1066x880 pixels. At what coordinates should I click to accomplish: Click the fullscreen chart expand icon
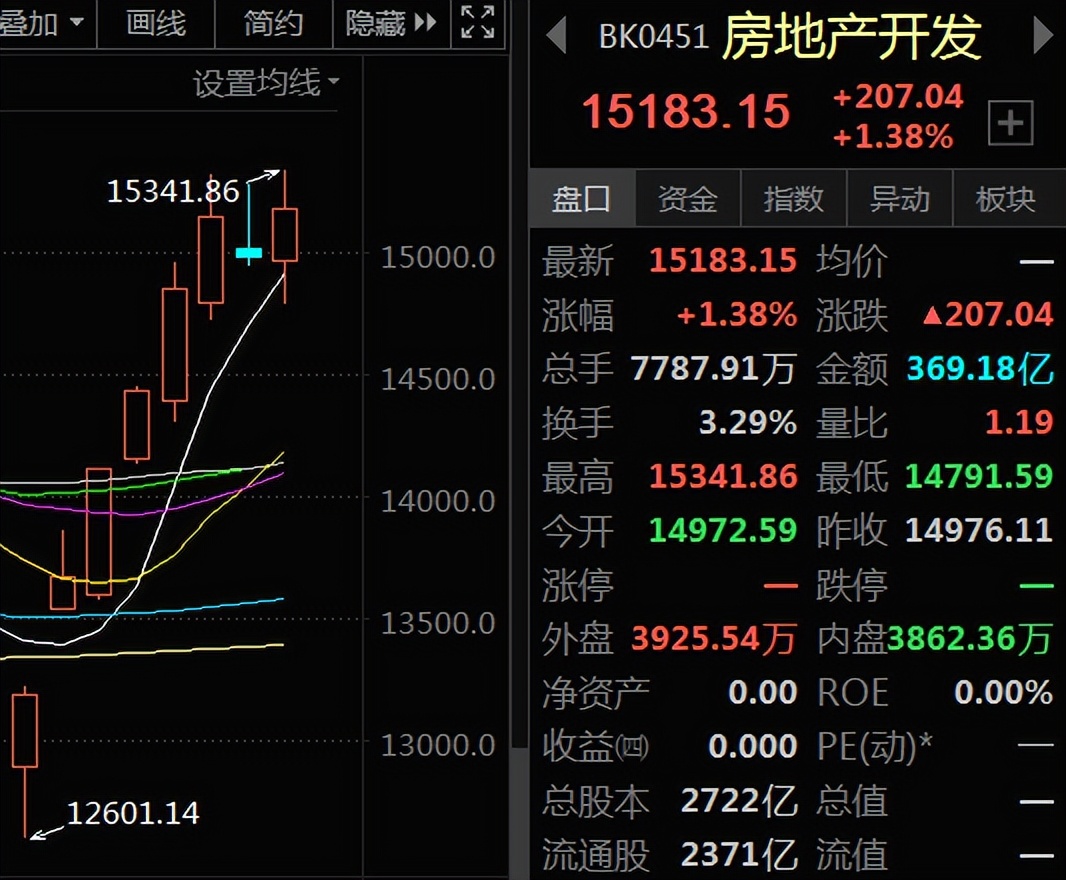point(477,22)
